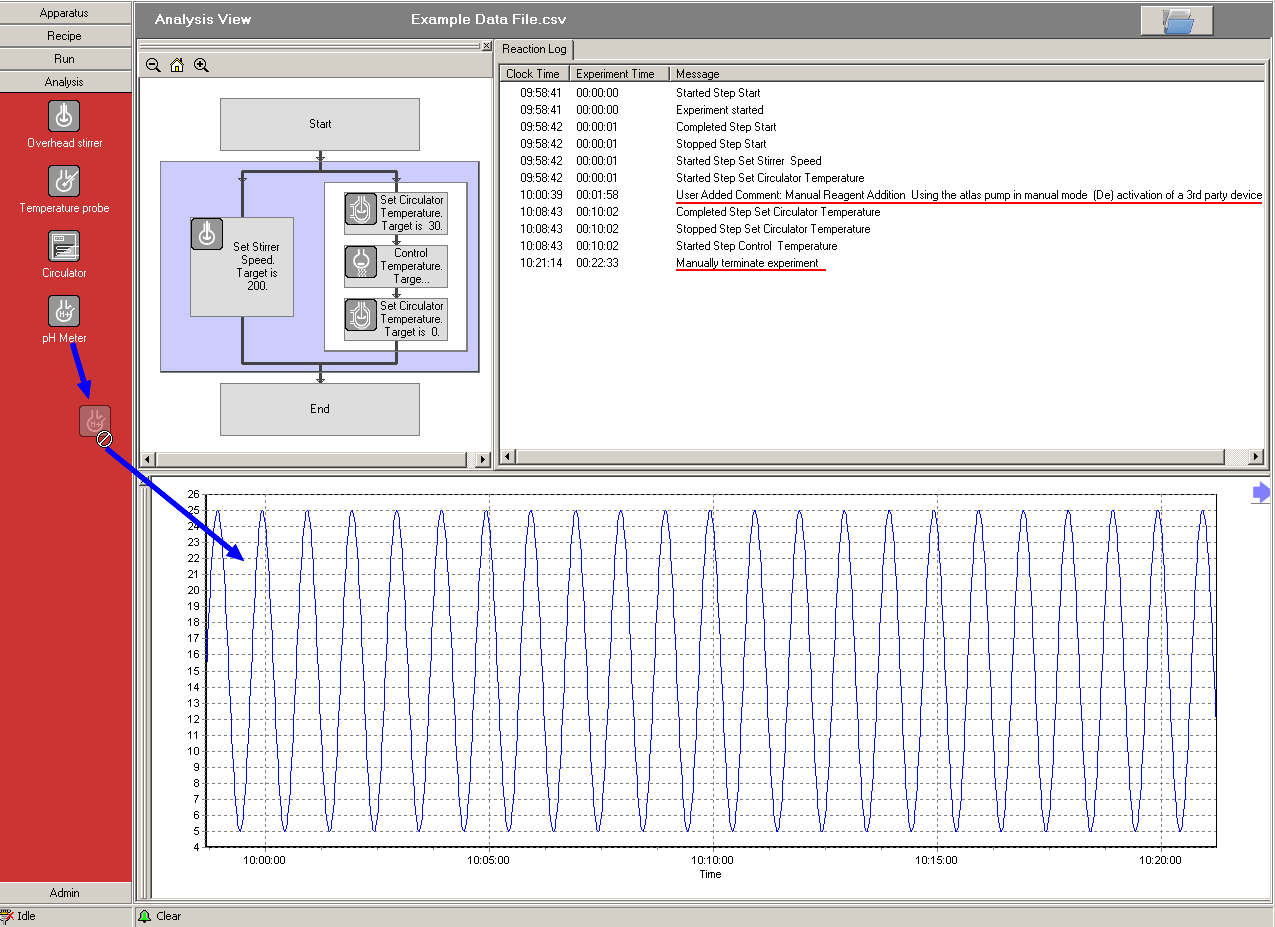Click the blue arrow beside the graph

(1261, 492)
